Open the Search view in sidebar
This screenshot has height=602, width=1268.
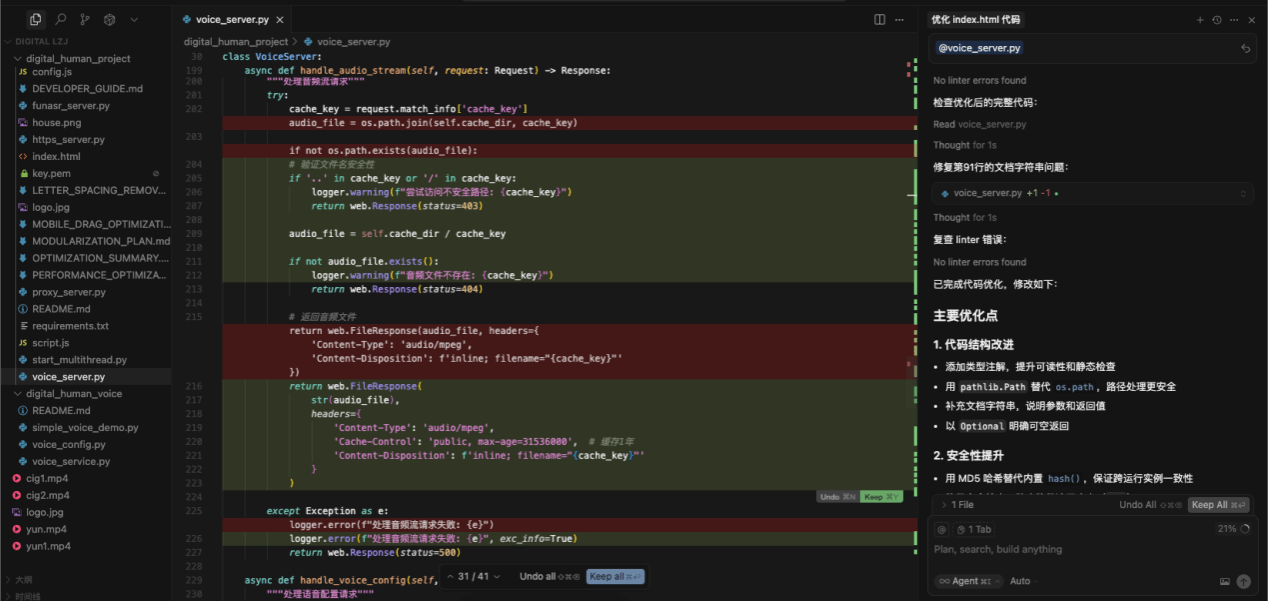click(61, 19)
